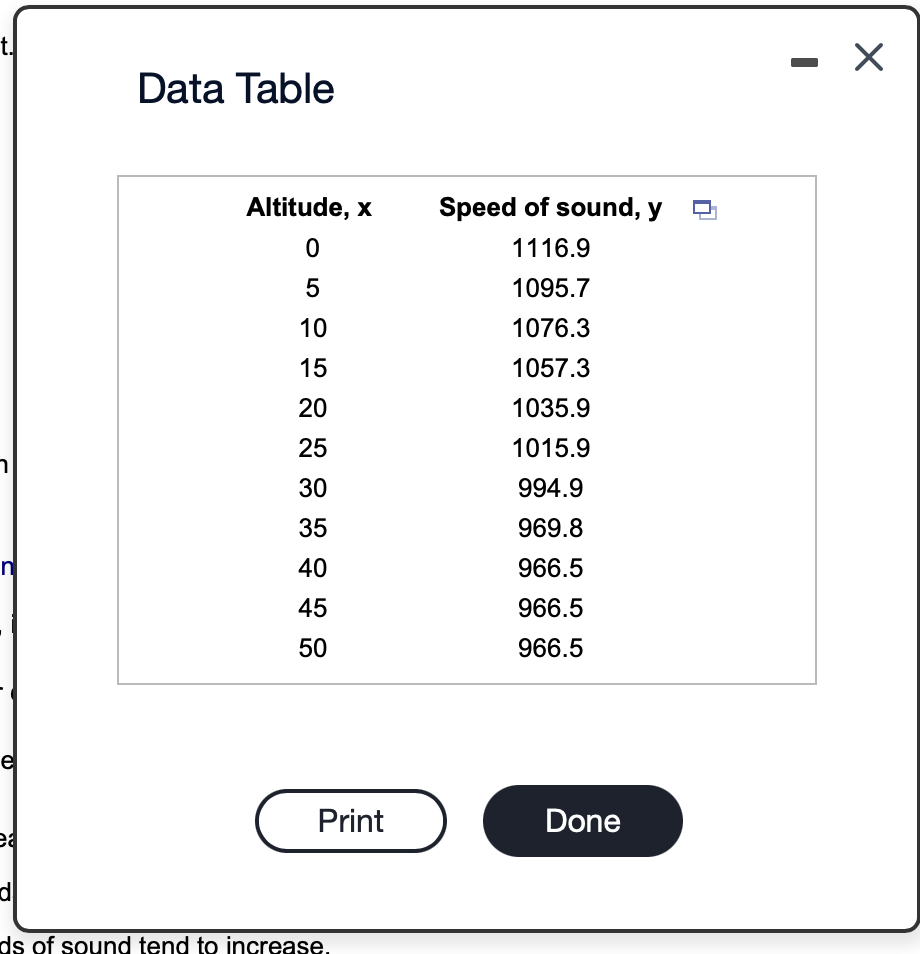Click the Data Table title
This screenshot has width=920, height=954.
click(233, 89)
